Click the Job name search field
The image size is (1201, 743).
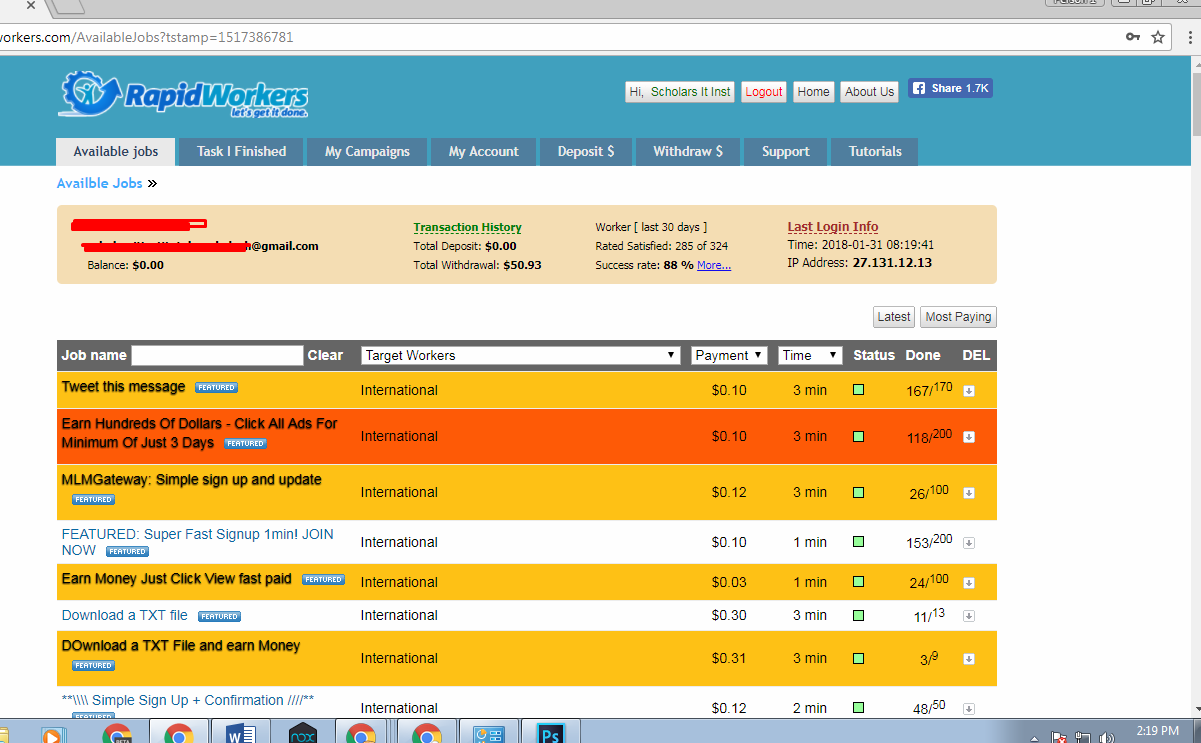[x=217, y=355]
